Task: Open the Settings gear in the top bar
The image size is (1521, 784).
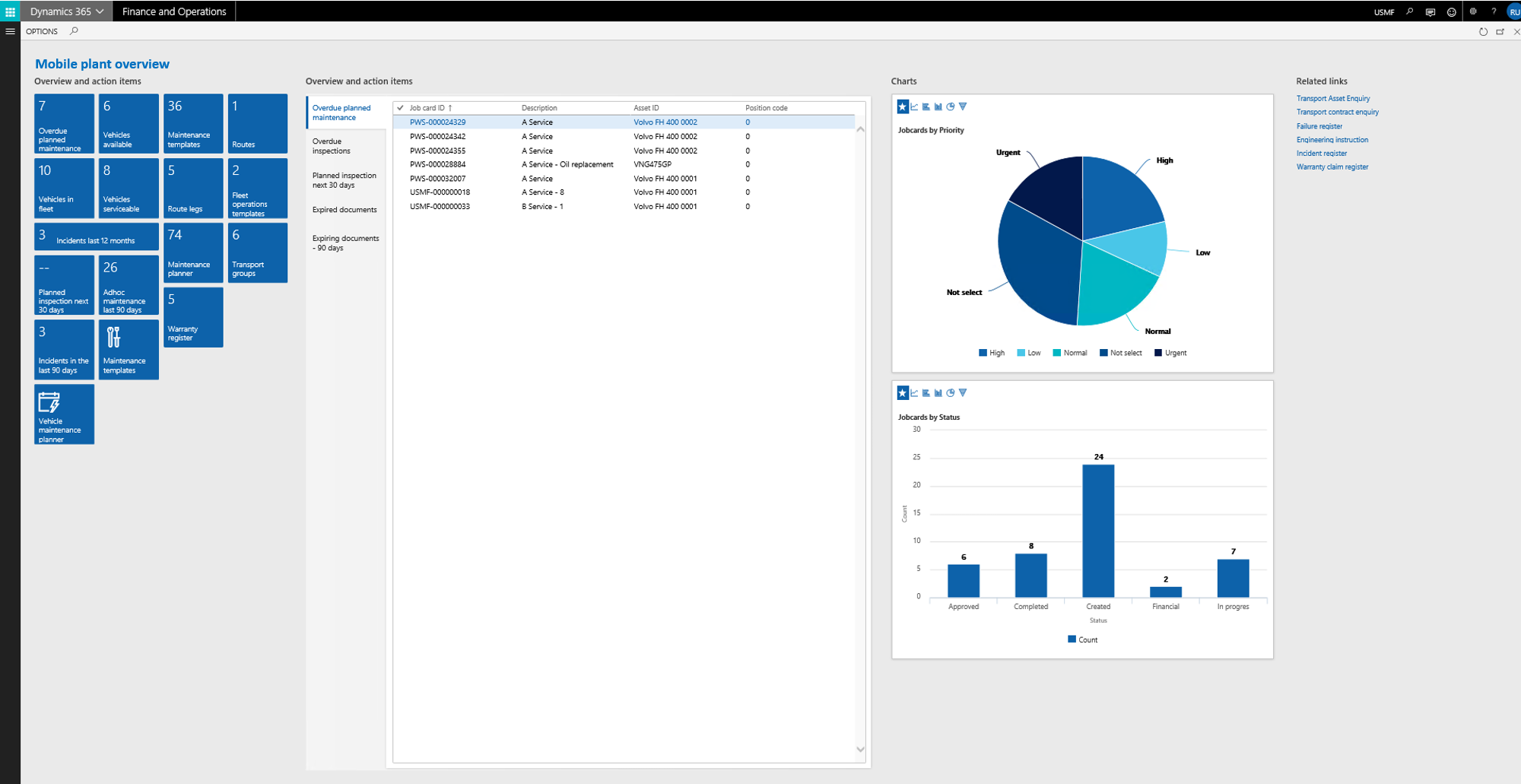Action: [x=1473, y=11]
